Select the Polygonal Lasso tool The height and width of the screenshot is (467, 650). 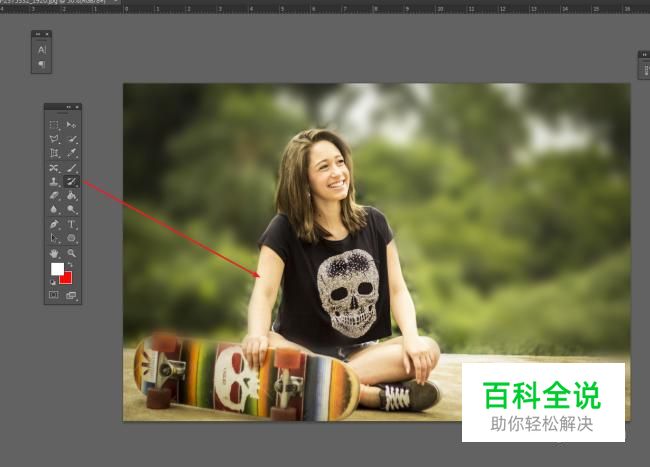coord(54,139)
